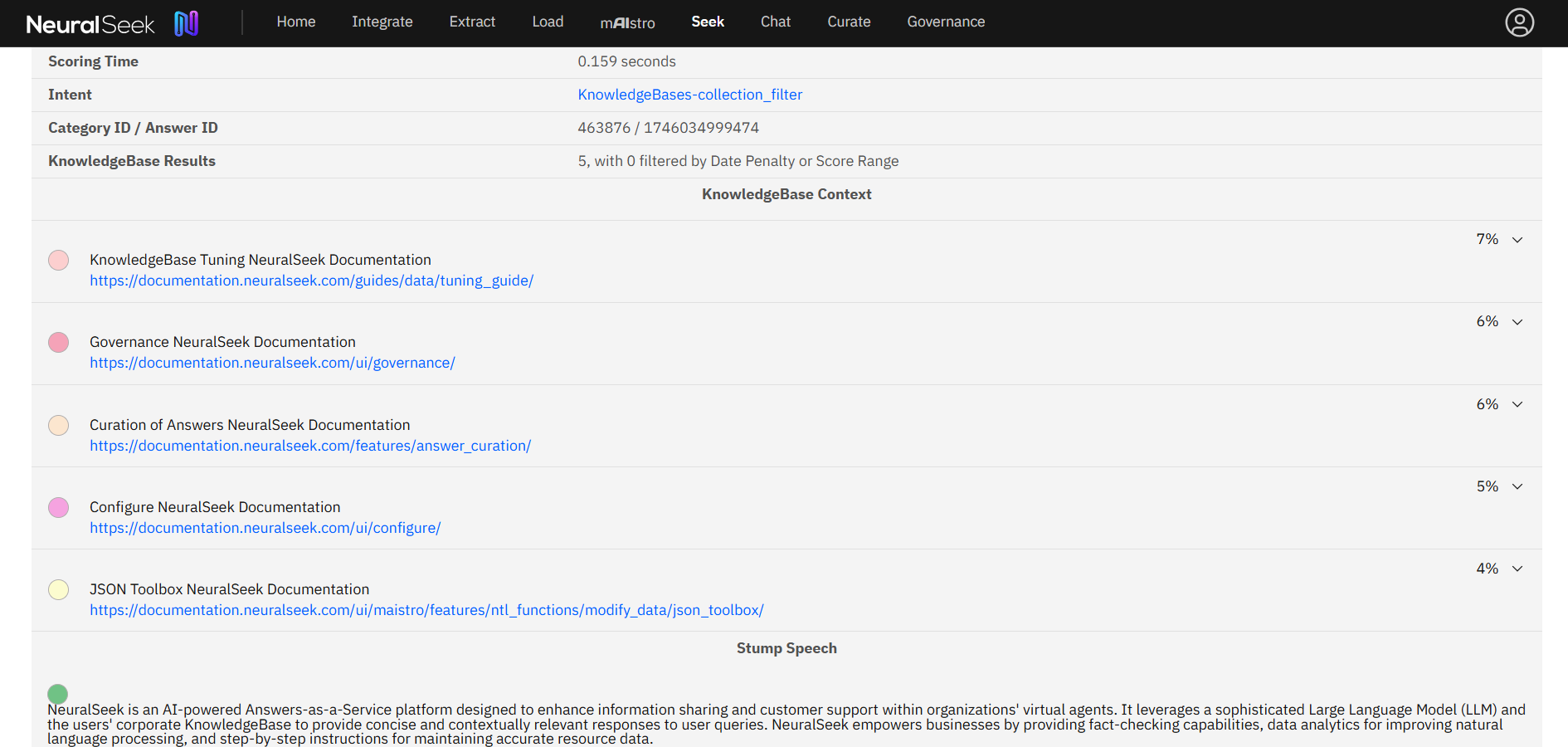The image size is (1568, 747).
Task: Click the 'Scoring Time' label
Action: [93, 61]
